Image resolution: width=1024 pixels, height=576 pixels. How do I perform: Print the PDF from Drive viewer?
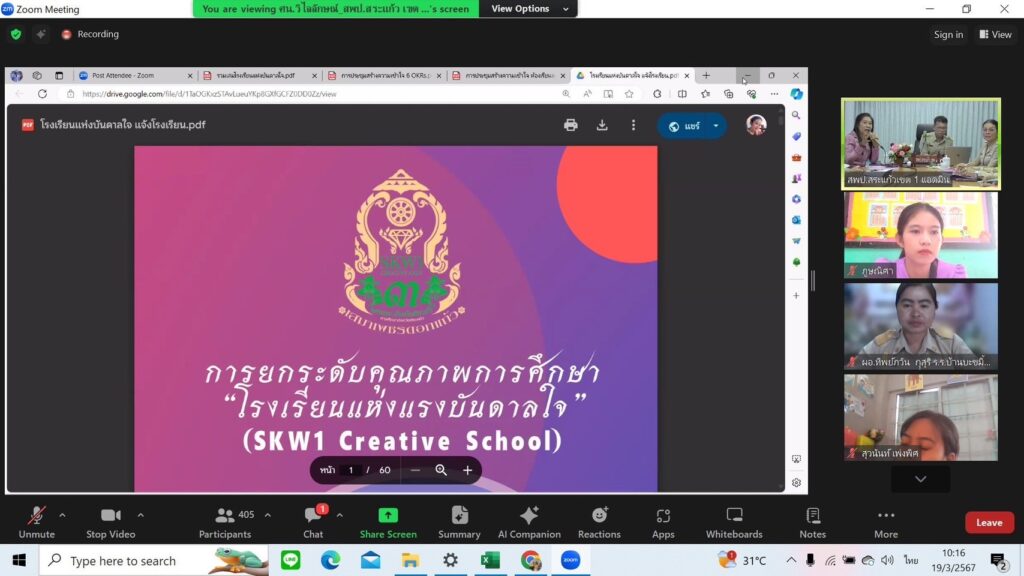pyautogui.click(x=571, y=125)
